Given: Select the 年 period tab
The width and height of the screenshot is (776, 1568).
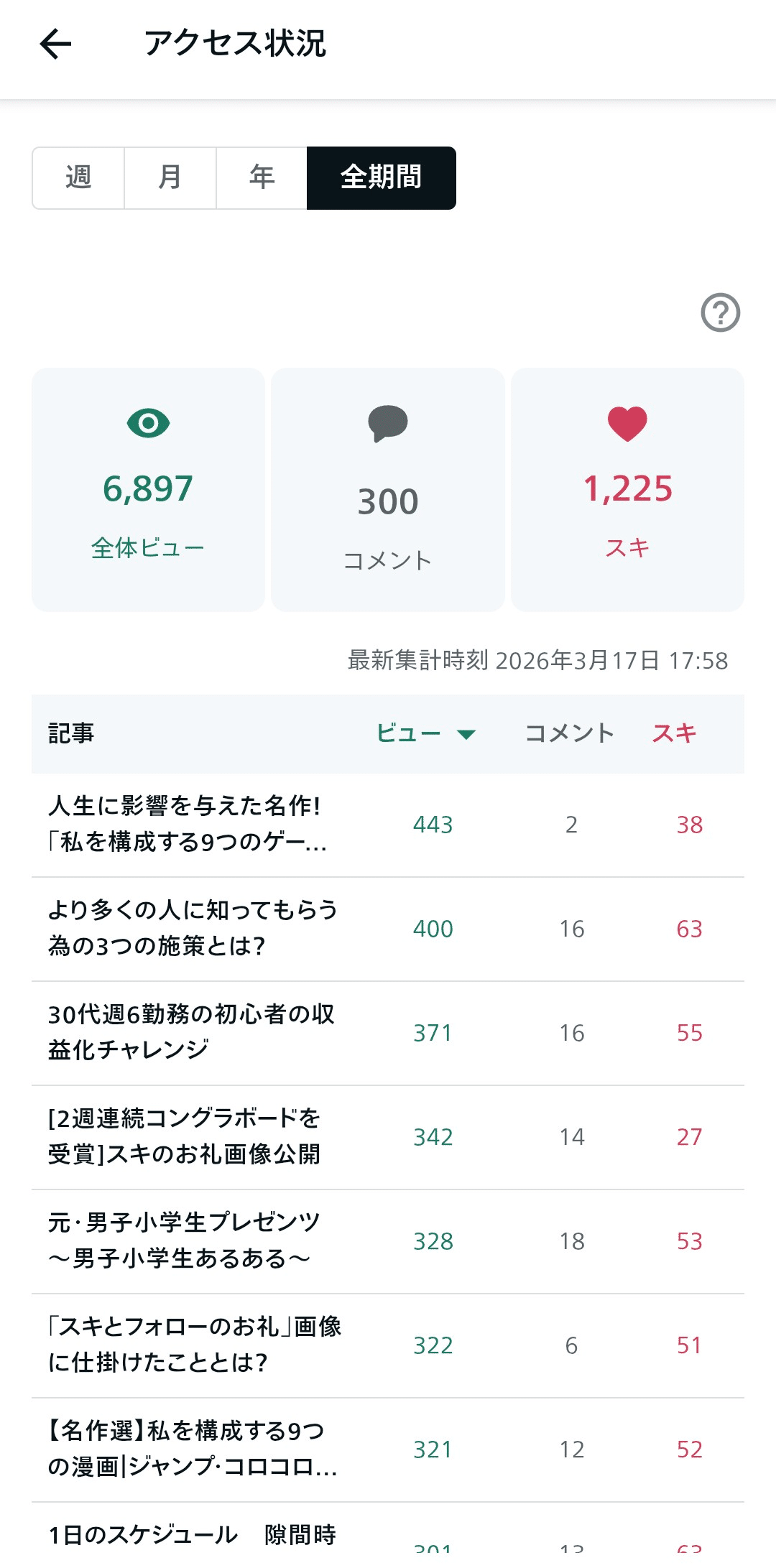Looking at the screenshot, I should point(262,177).
